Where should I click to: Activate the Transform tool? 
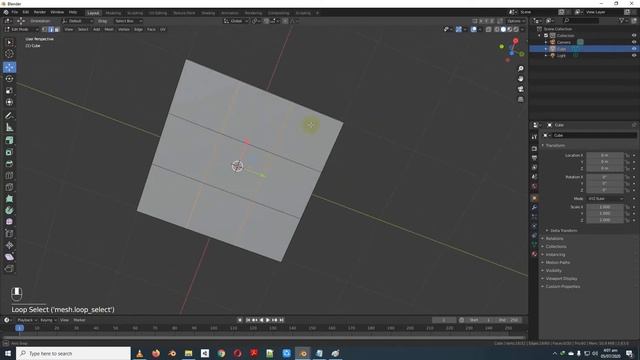[9, 102]
